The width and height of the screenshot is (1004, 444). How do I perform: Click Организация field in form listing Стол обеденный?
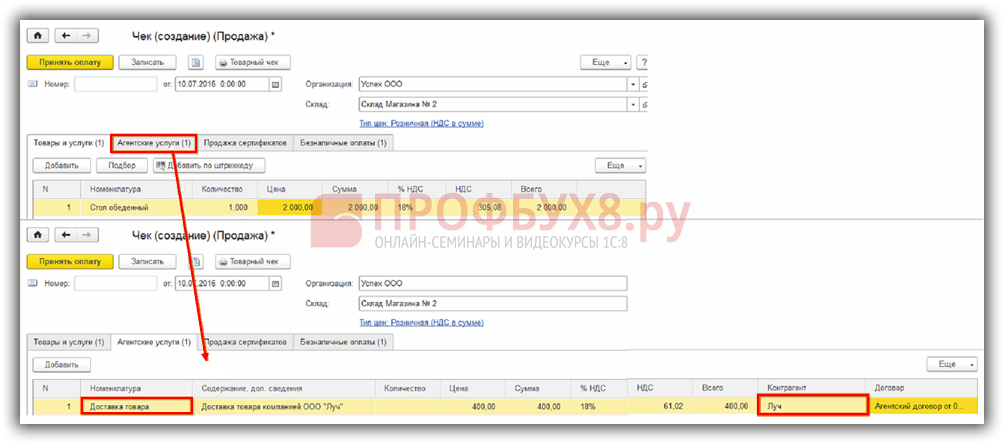click(x=492, y=85)
